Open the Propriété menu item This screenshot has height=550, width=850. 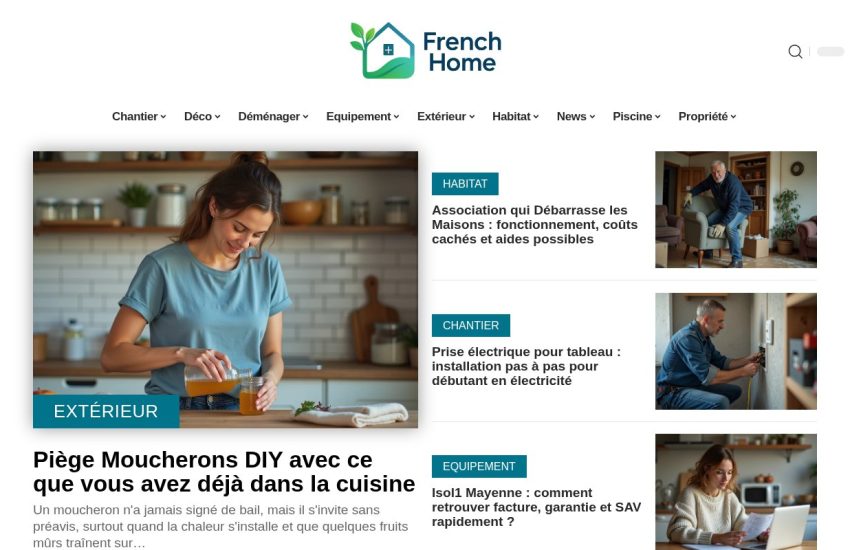[x=707, y=117]
